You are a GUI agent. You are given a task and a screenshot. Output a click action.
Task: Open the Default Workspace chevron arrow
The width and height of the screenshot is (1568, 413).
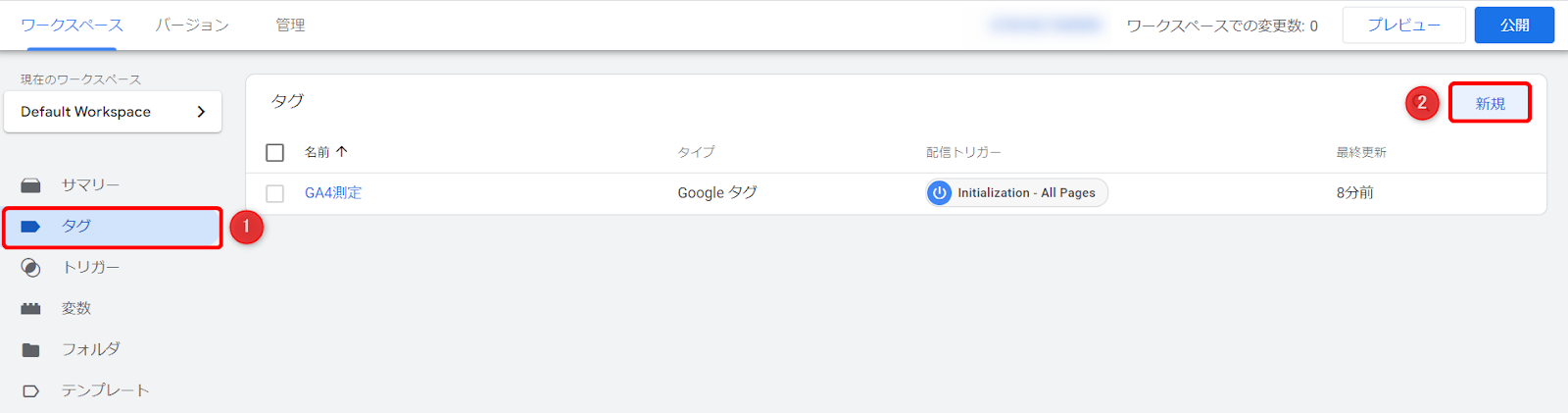201,112
